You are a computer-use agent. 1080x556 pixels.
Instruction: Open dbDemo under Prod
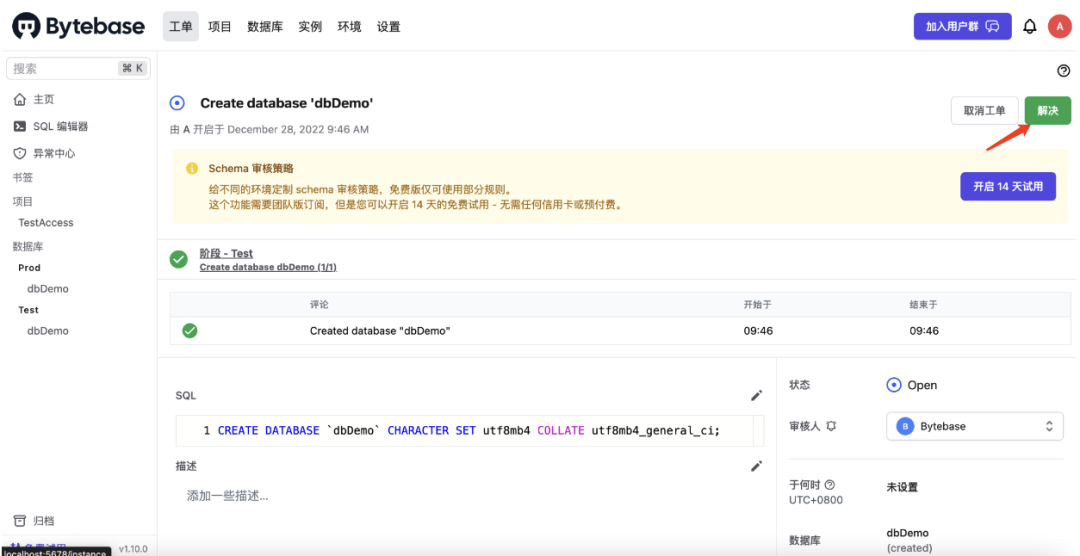48,289
